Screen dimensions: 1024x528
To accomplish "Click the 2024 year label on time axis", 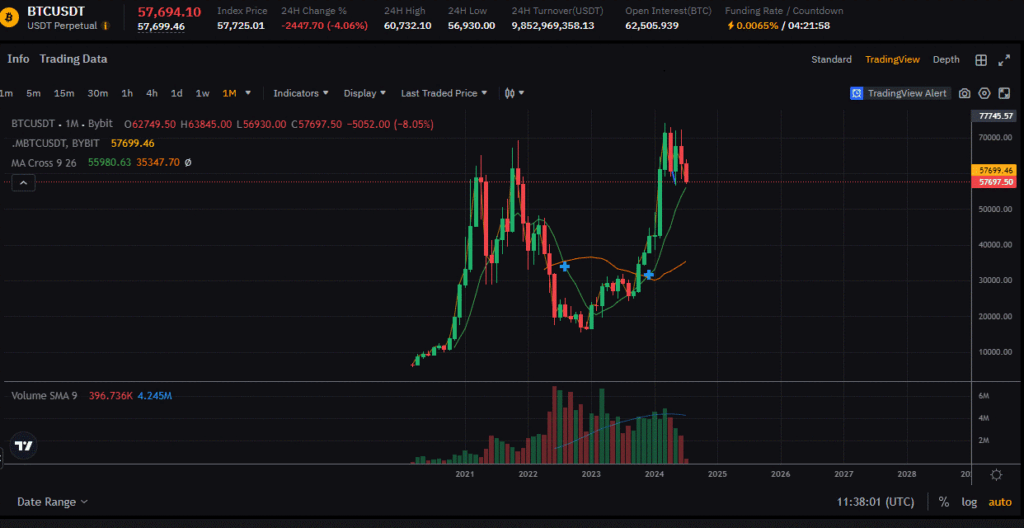I will tap(654, 474).
